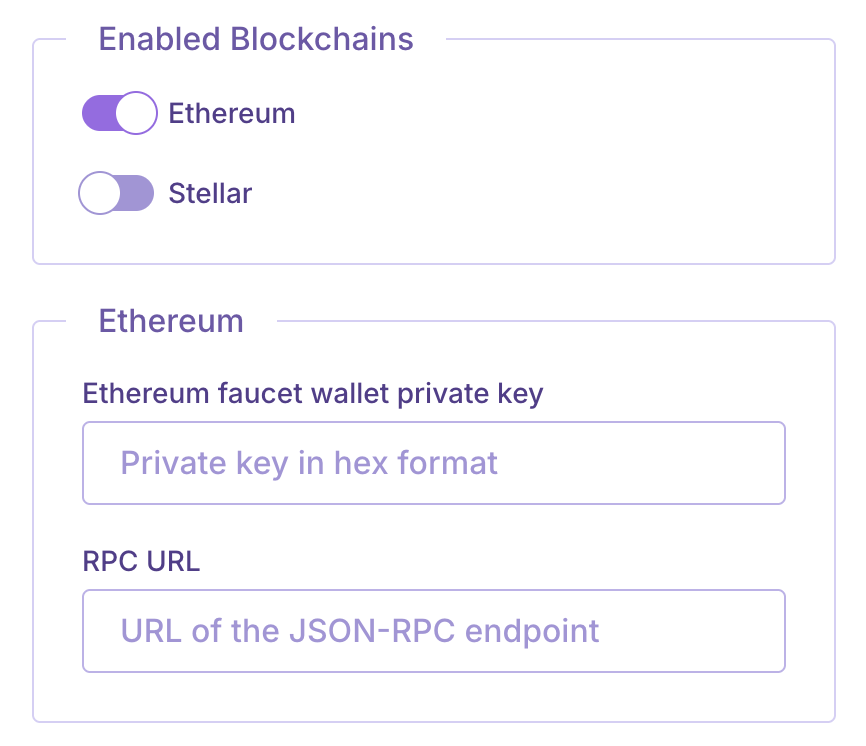Disable the Ethereum blockchain toggle

119,113
